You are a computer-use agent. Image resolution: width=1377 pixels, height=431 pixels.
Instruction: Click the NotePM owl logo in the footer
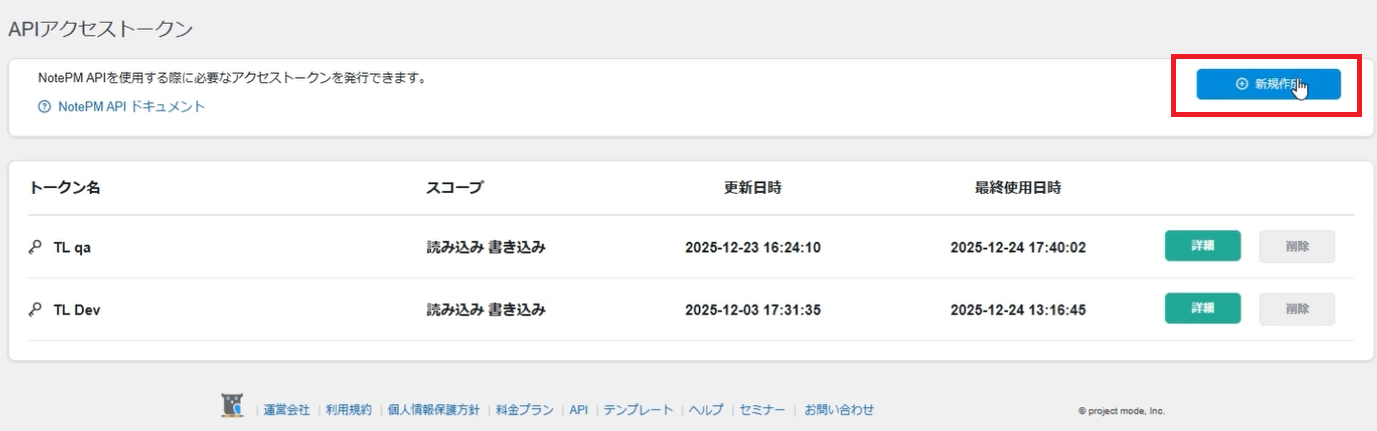point(232,405)
